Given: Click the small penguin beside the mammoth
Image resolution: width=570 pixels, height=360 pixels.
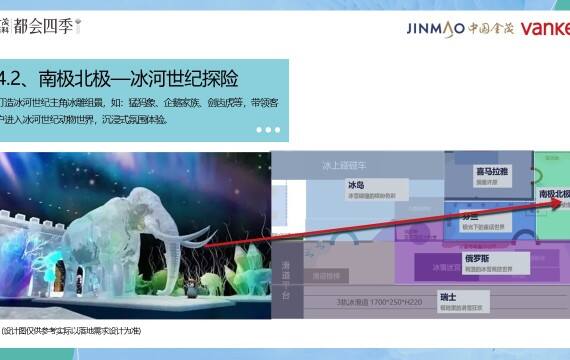Looking at the screenshot, I should (x=192, y=290).
